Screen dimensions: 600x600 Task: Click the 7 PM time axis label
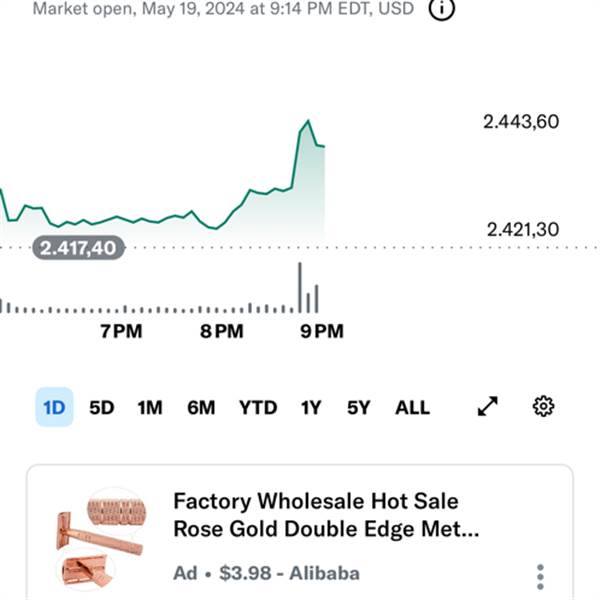[x=122, y=331]
